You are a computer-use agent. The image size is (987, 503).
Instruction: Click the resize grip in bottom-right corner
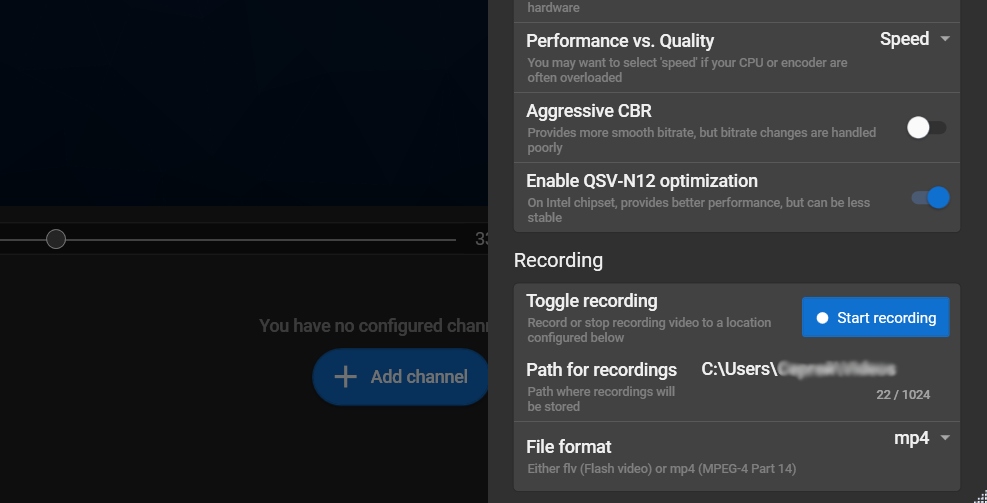pos(978,494)
